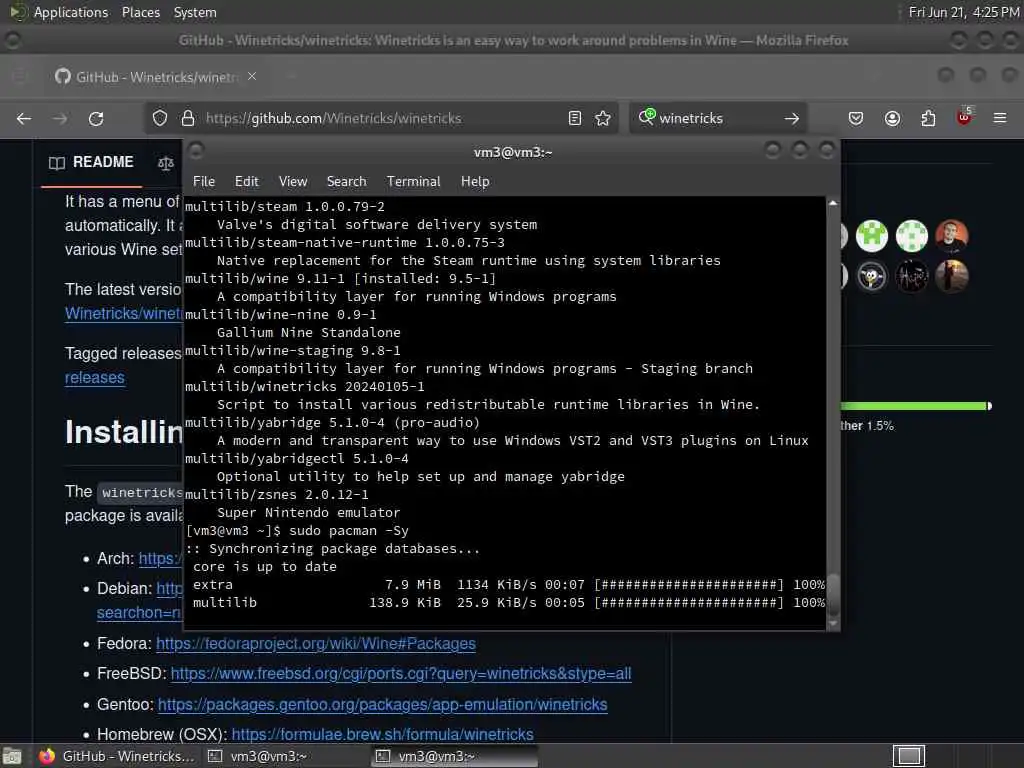Image resolution: width=1024 pixels, height=768 pixels.
Task: Select the README tab on GitHub
Action: click(x=91, y=162)
